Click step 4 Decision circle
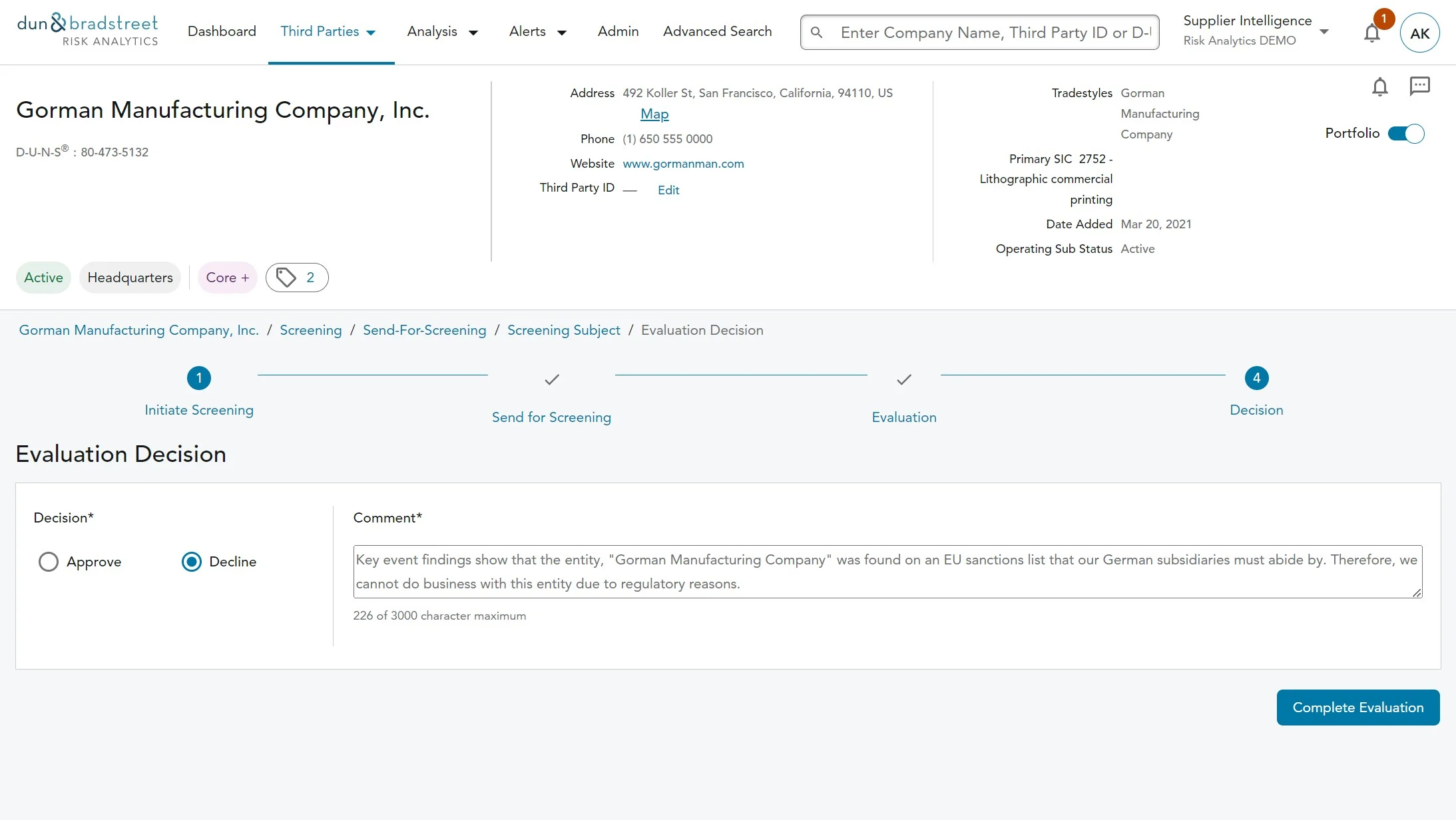 click(x=1256, y=378)
